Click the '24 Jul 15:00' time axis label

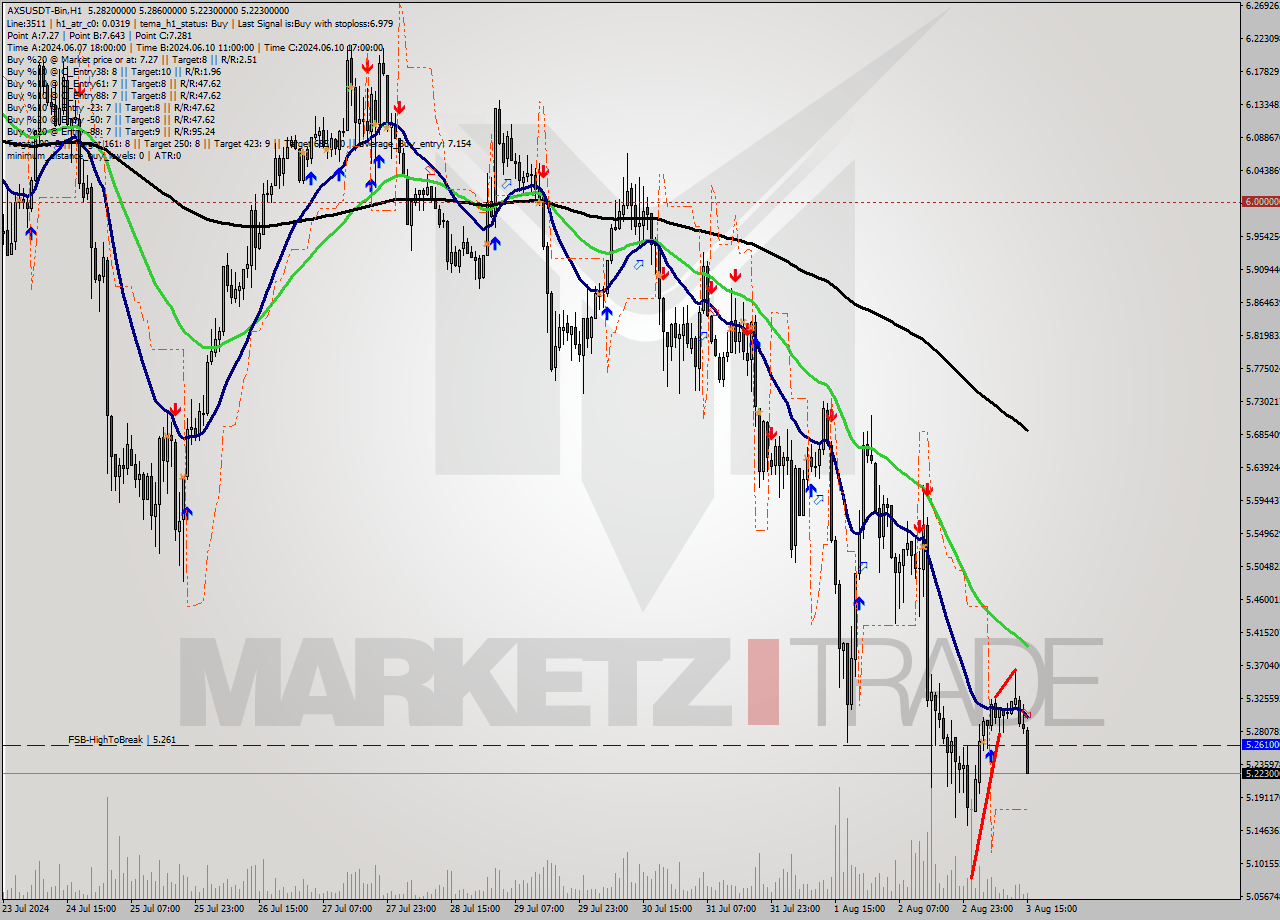pyautogui.click(x=90, y=909)
